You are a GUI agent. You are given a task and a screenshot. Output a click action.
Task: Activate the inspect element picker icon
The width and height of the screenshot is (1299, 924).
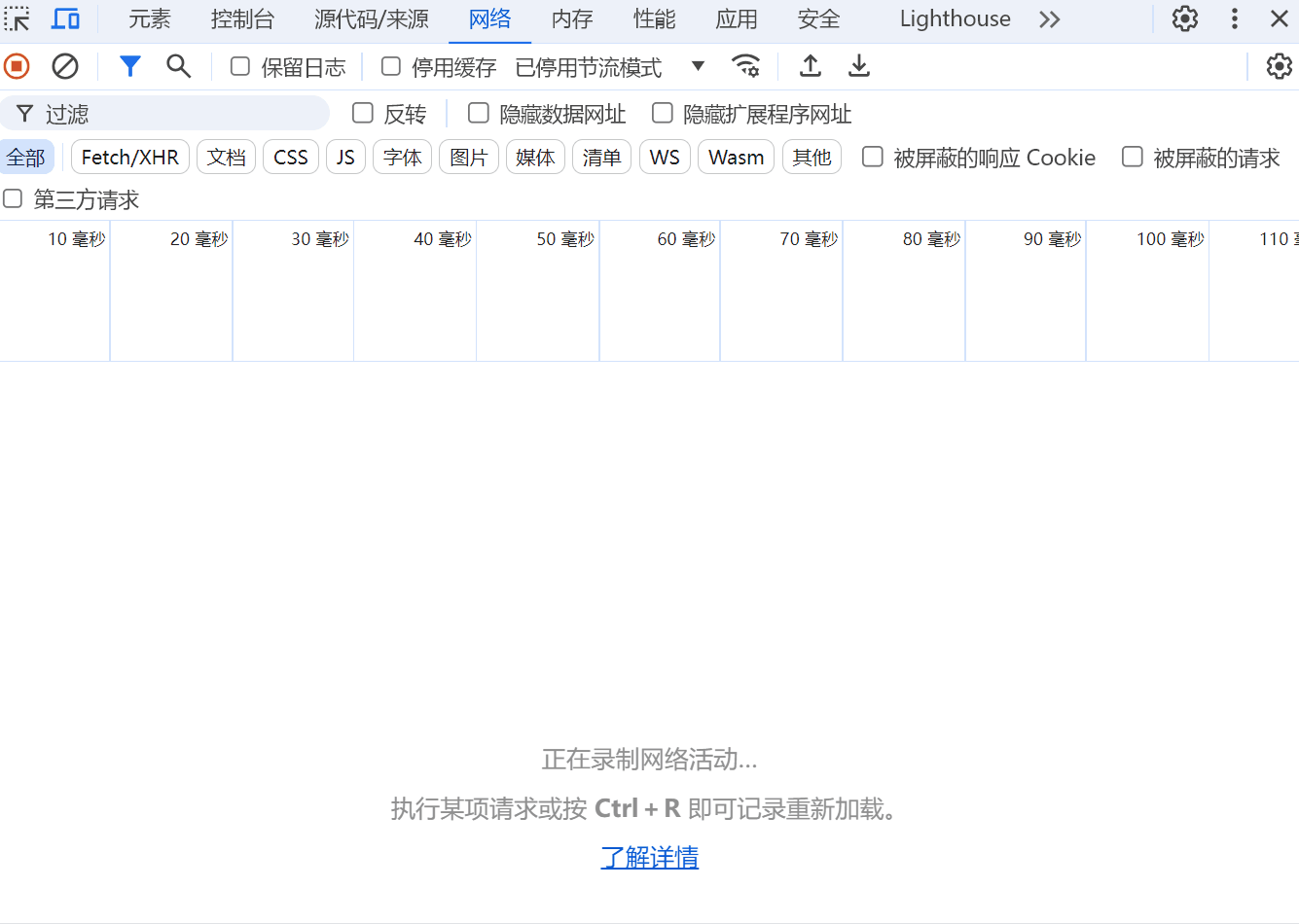[18, 18]
